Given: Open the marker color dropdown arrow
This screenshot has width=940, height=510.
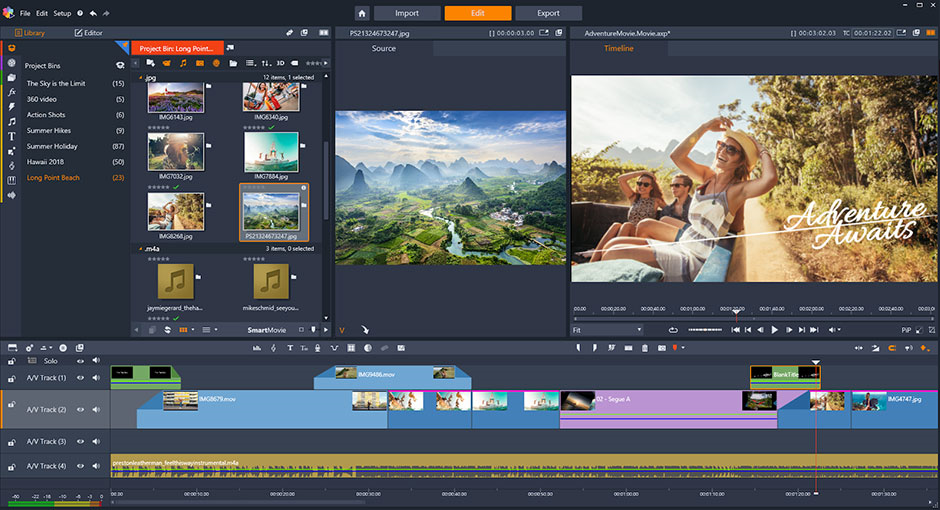Looking at the screenshot, I should [x=683, y=348].
